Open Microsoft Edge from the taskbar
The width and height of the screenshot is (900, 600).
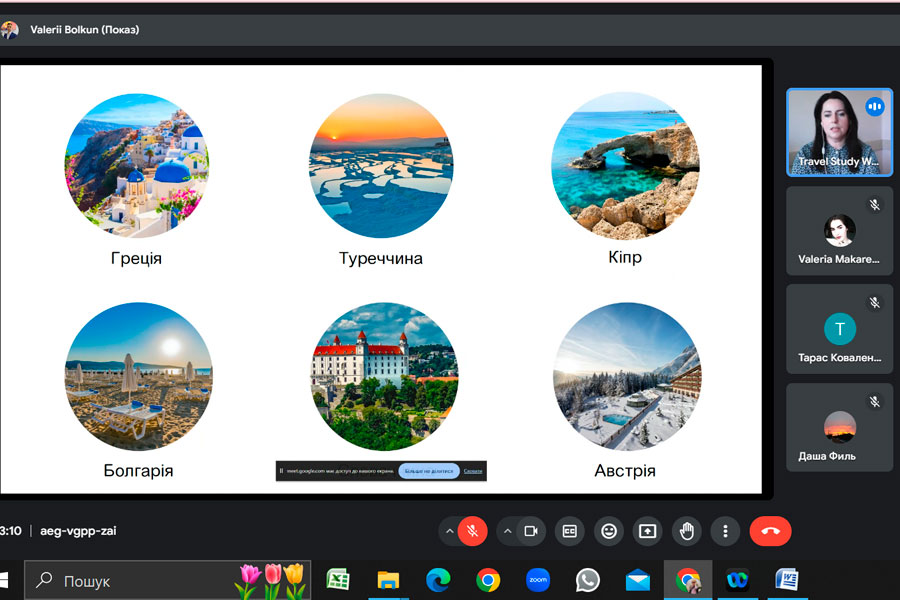[x=438, y=580]
